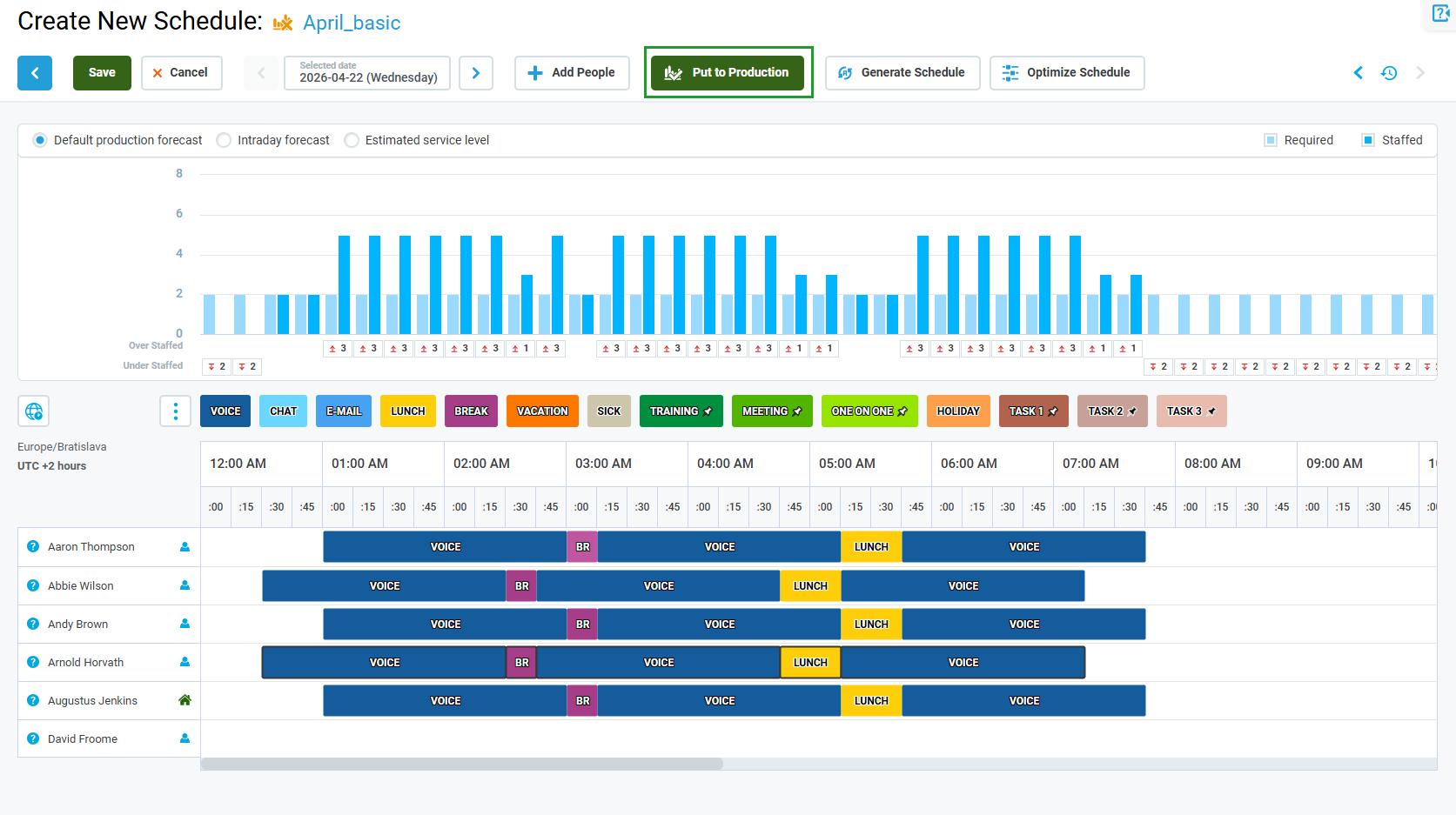Click Put to Production

coord(728,73)
